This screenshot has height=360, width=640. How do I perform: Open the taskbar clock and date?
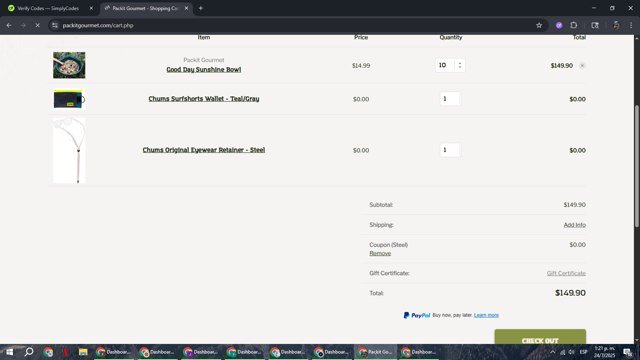click(604, 352)
